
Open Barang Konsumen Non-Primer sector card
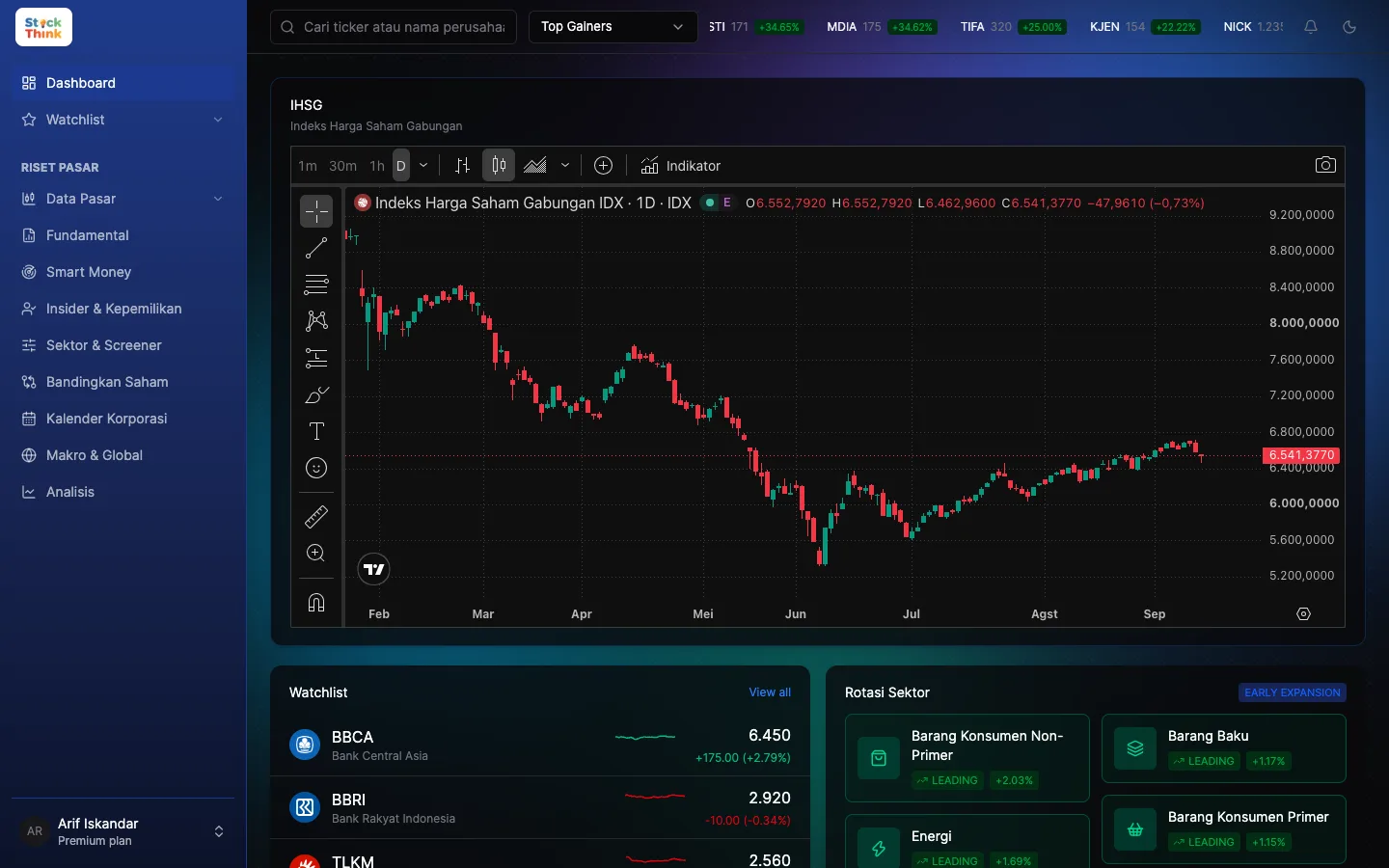[967, 758]
